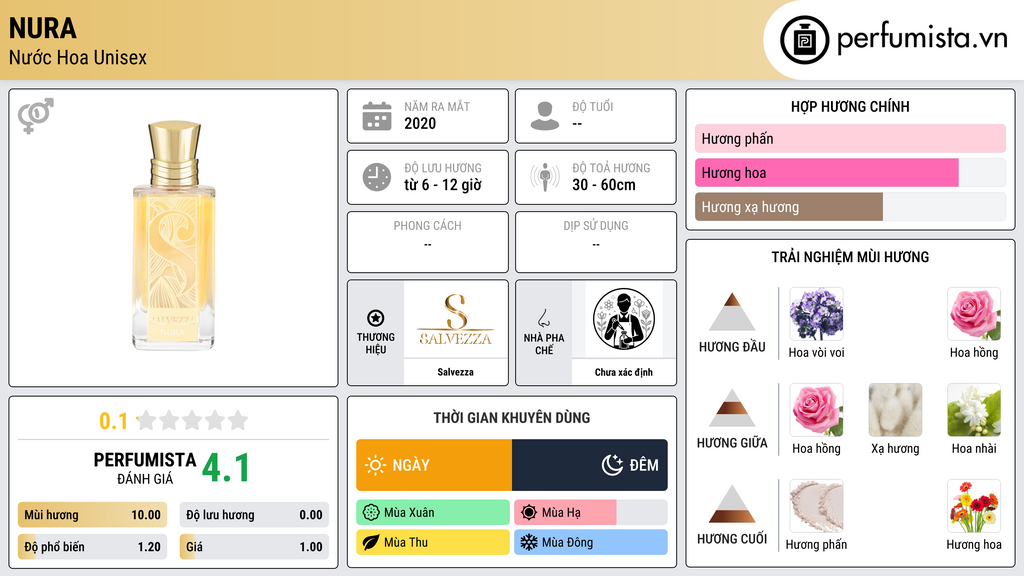This screenshot has height=576, width=1024.
Task: Select the Đêm nighttime segment
Action: coord(590,465)
